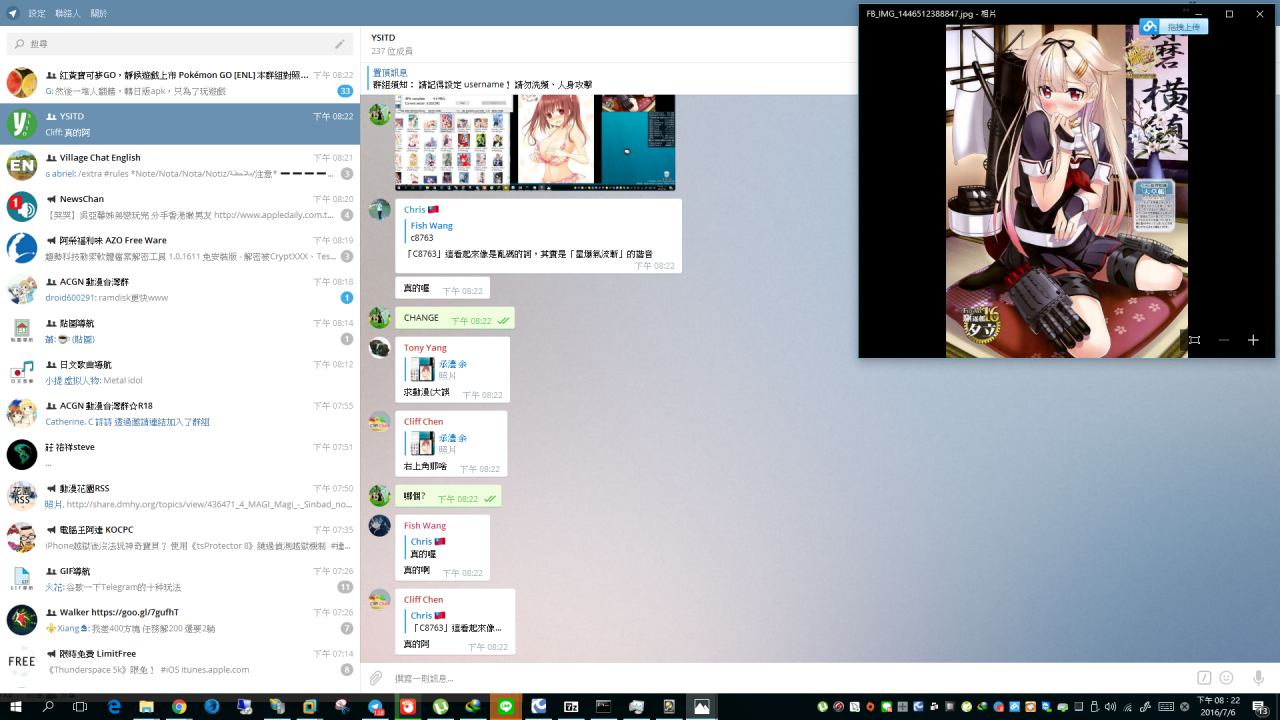Click the Telegram paper-plane logo

click(x=13, y=13)
